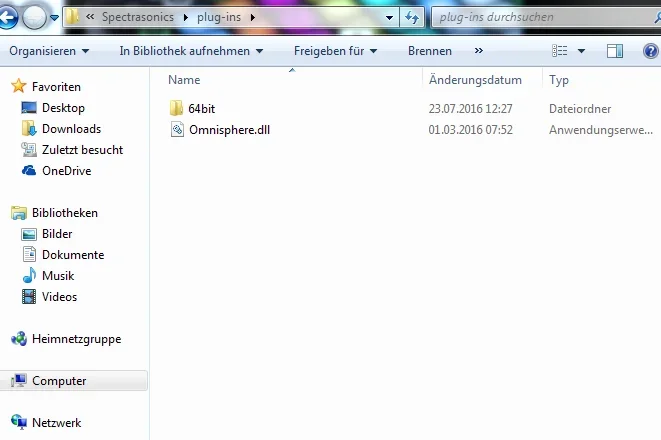Image resolution: width=661 pixels, height=440 pixels.
Task: Click date 23.07.2016 12:27
Action: [x=470, y=109]
